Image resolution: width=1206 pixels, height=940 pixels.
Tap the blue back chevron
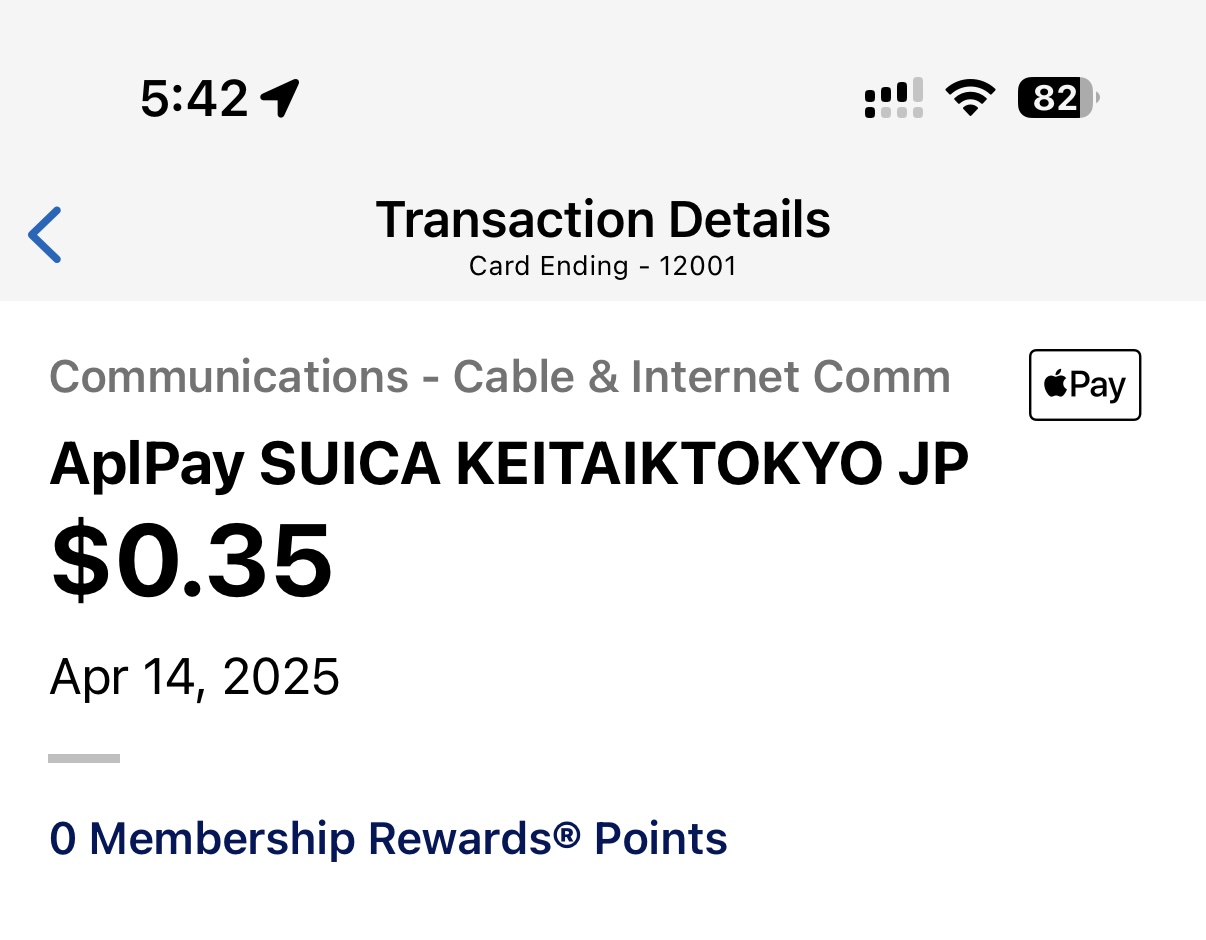(45, 235)
